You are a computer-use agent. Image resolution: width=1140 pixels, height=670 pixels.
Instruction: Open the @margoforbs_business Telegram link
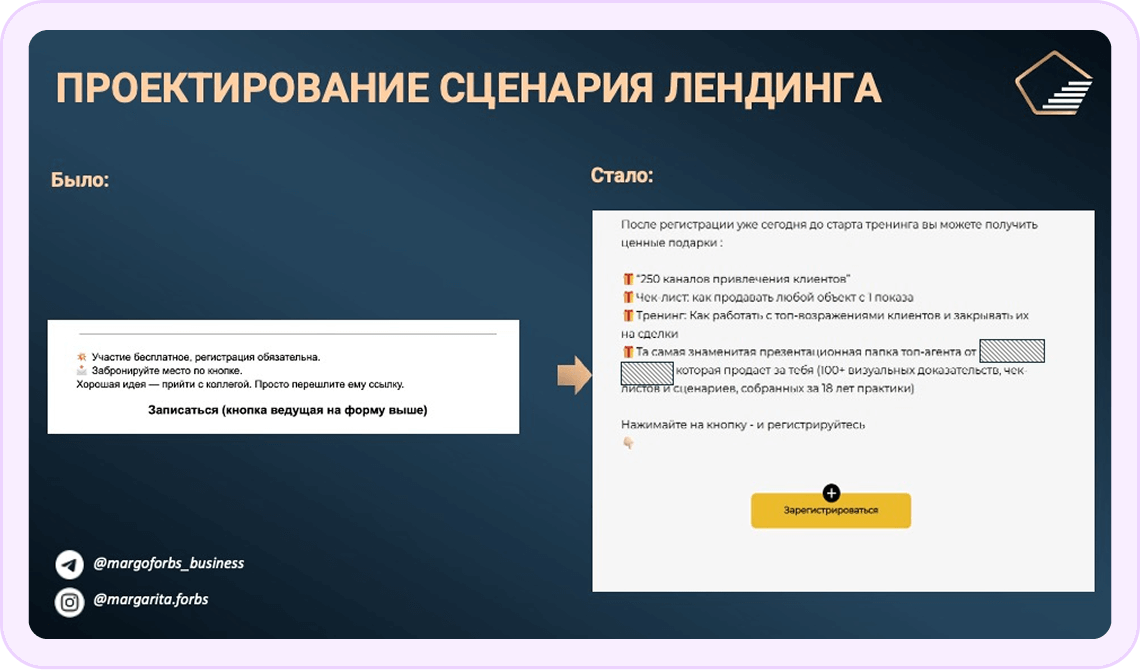coord(170,564)
